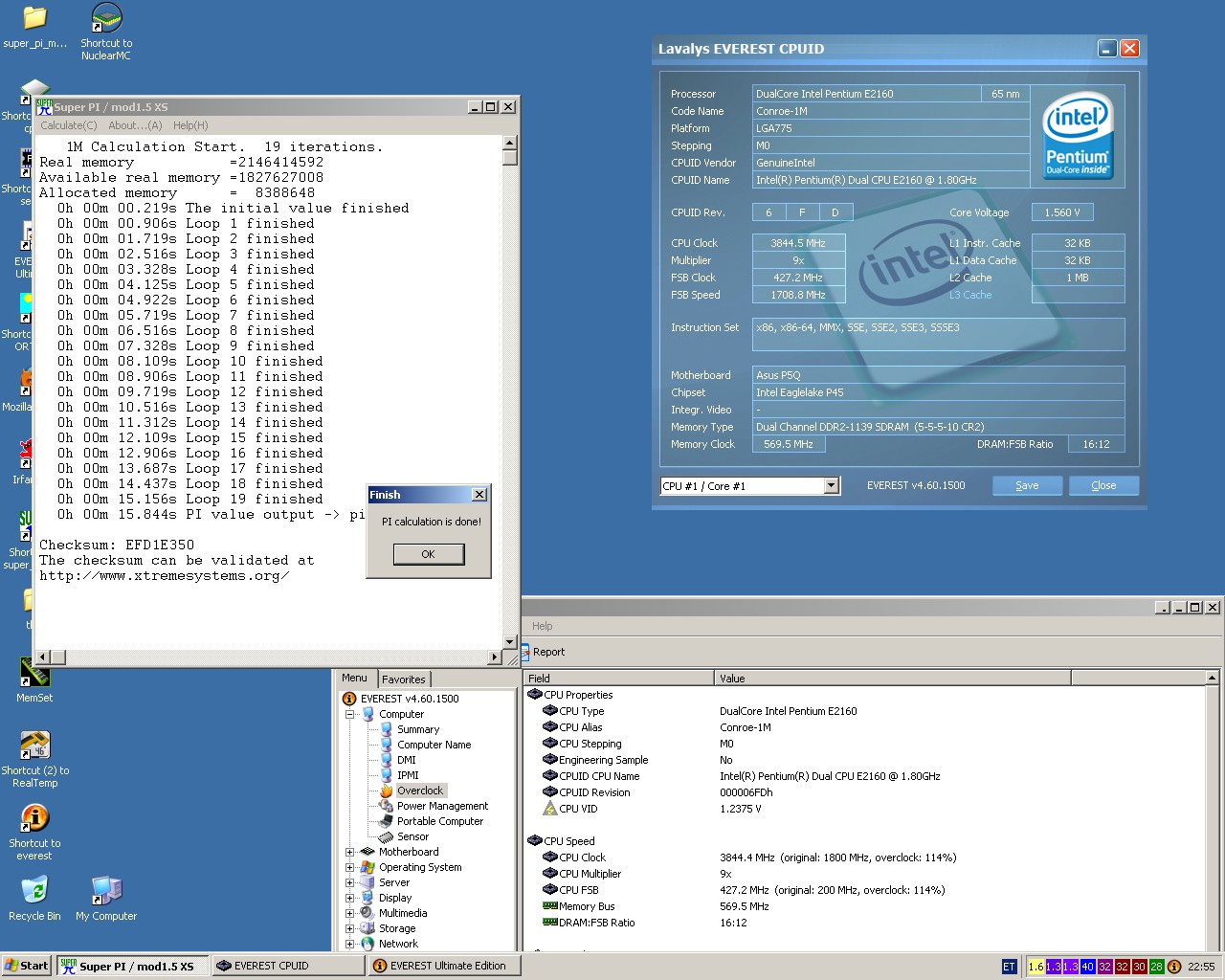This screenshot has width=1225, height=980.
Task: Click the tray clock showing 22:55
Action: point(1201,967)
